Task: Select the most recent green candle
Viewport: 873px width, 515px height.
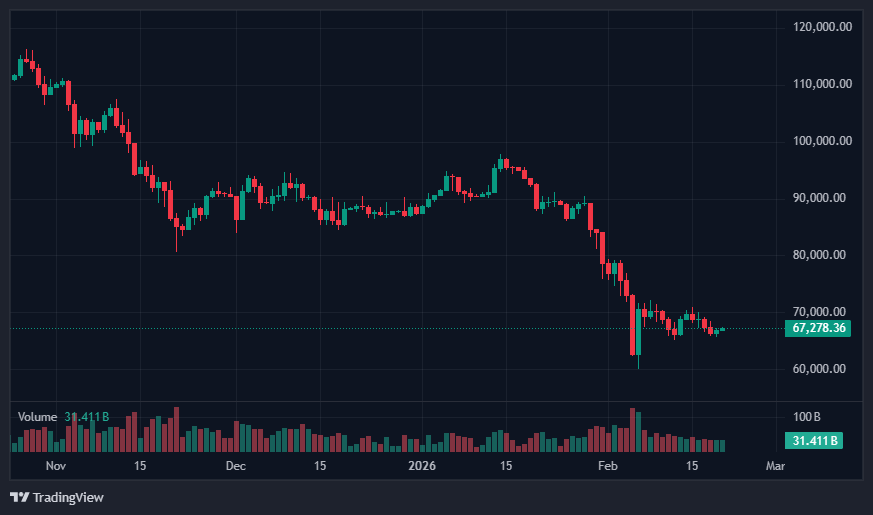Action: click(x=722, y=329)
